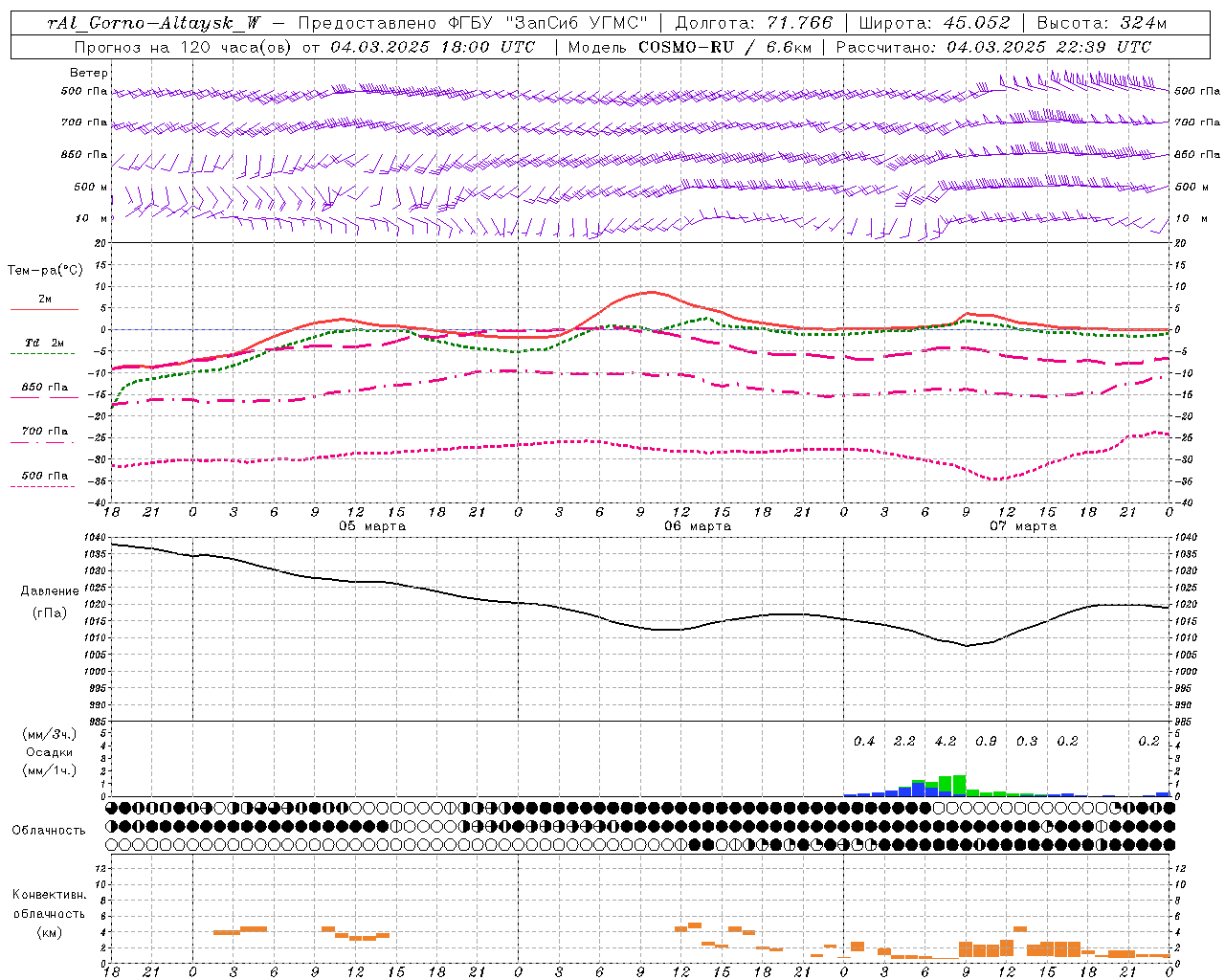
Task: Click the elevation value Высота: 324м
Action: click(1102, 23)
